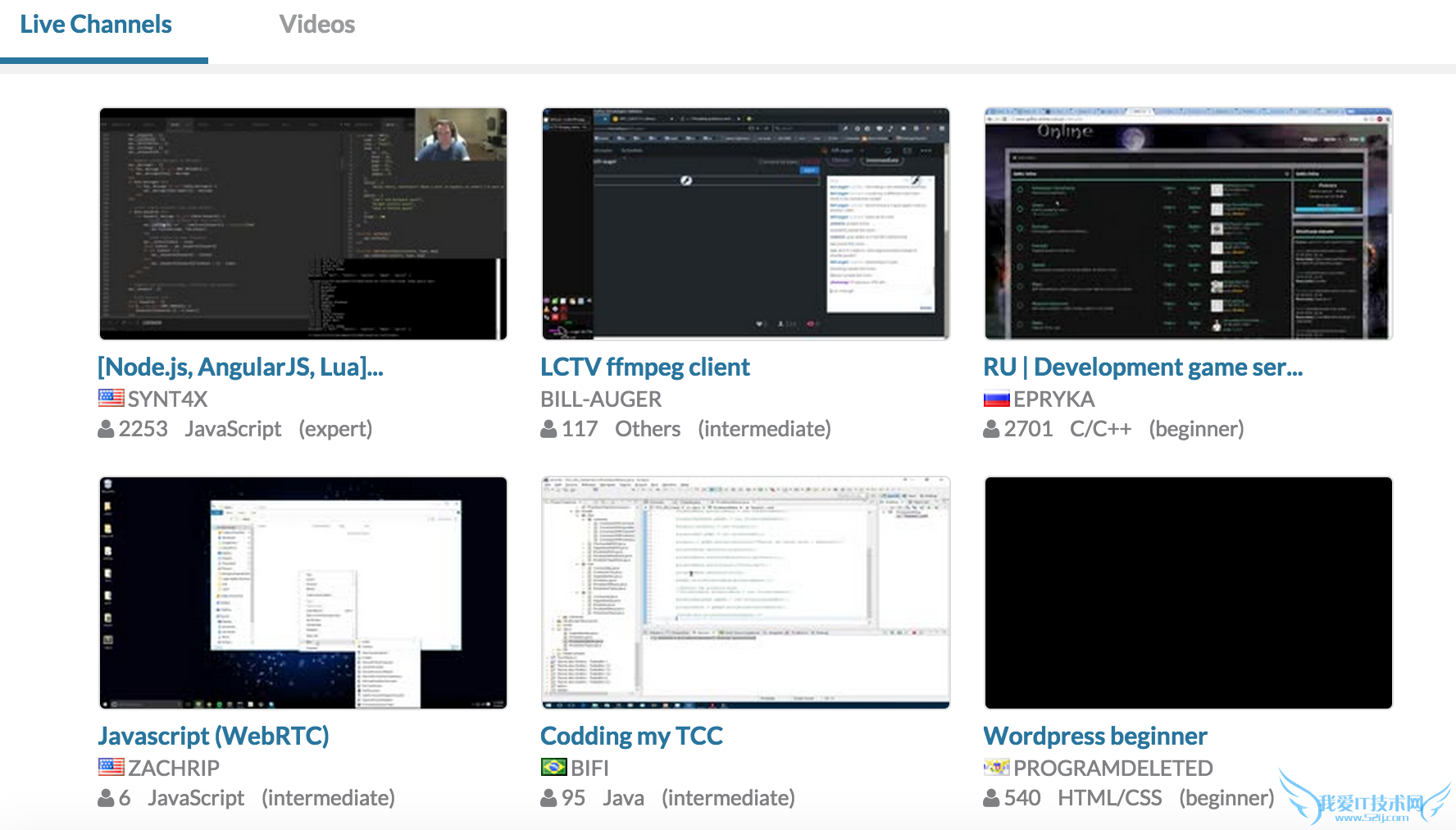1456x830 pixels.
Task: Click the '[Node.js, AngularJS, Lua]...' title link
Action: [x=240, y=367]
